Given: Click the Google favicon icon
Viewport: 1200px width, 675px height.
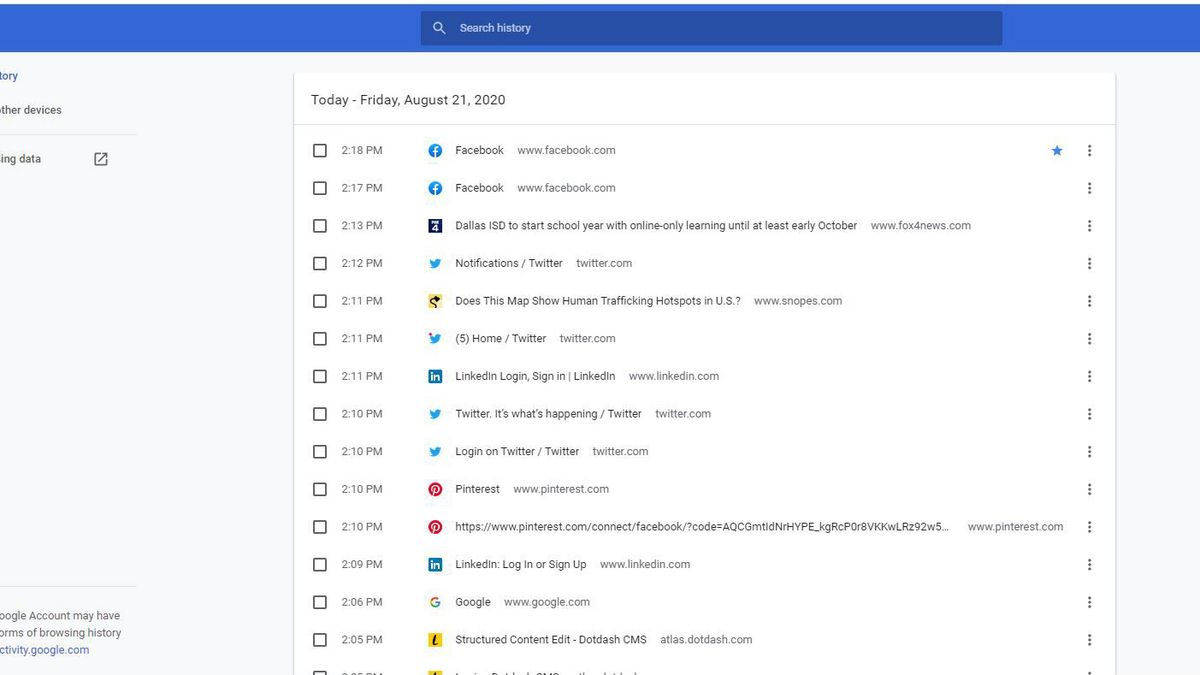Looking at the screenshot, I should point(435,602).
